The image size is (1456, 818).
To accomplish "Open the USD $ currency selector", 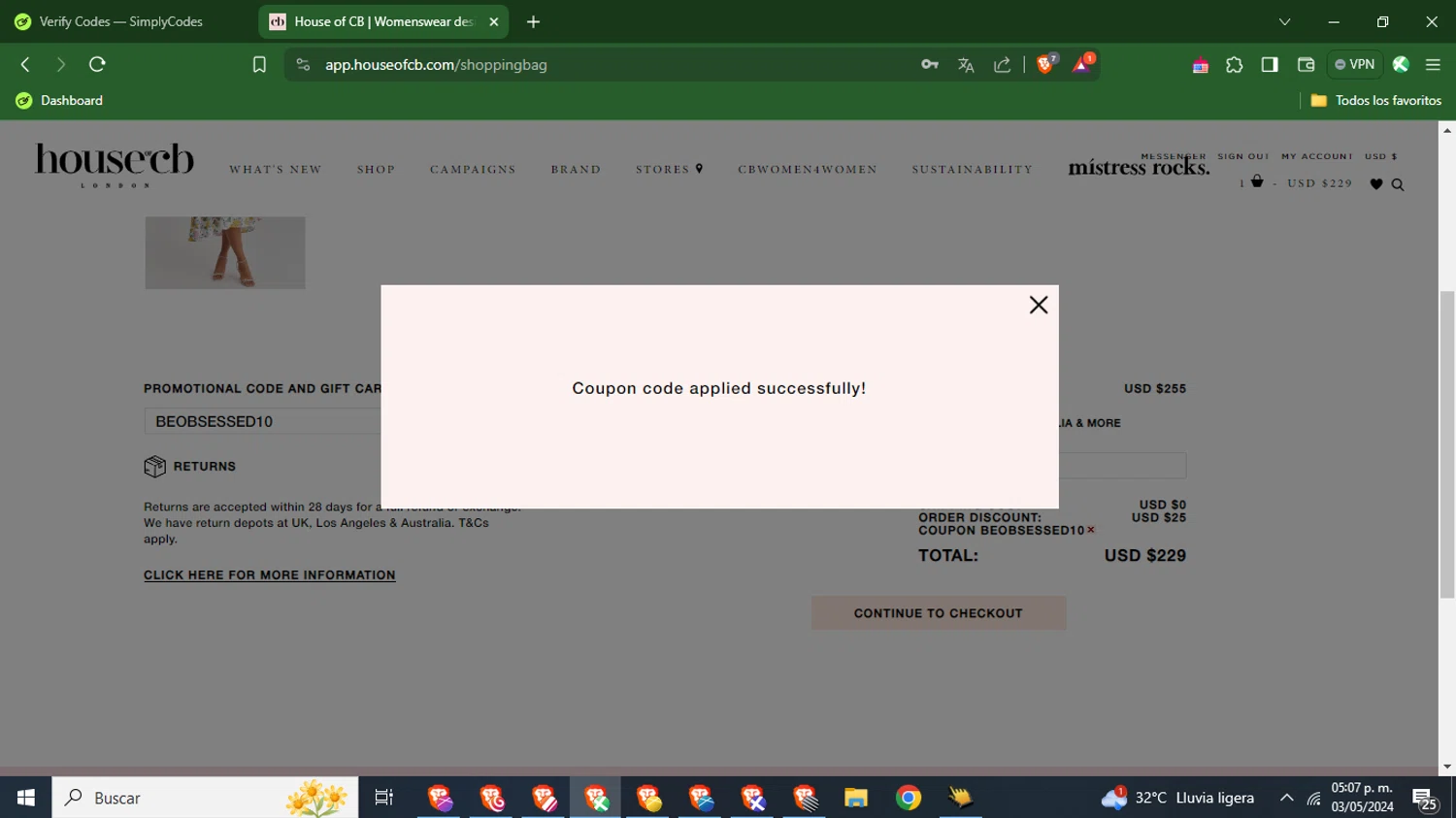I will pos(1380,156).
